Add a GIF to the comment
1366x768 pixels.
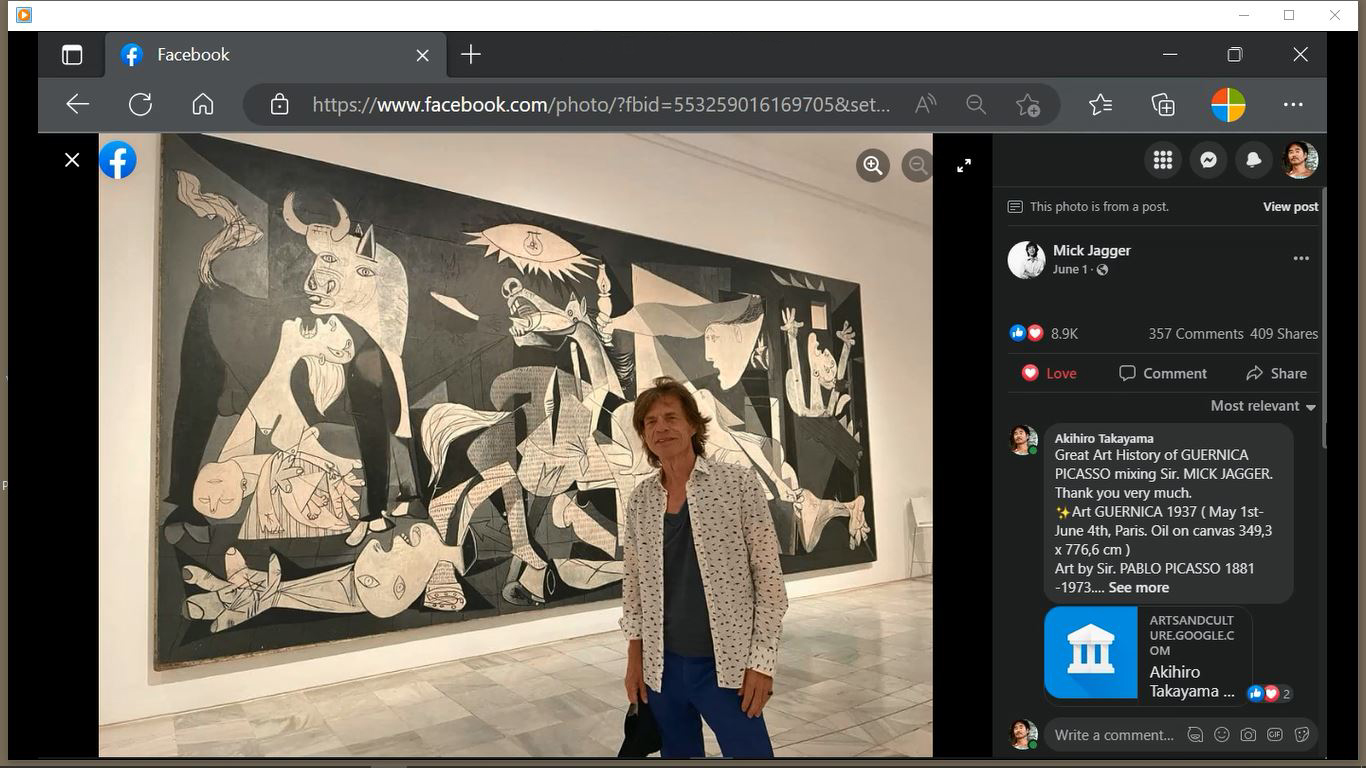(x=1275, y=735)
